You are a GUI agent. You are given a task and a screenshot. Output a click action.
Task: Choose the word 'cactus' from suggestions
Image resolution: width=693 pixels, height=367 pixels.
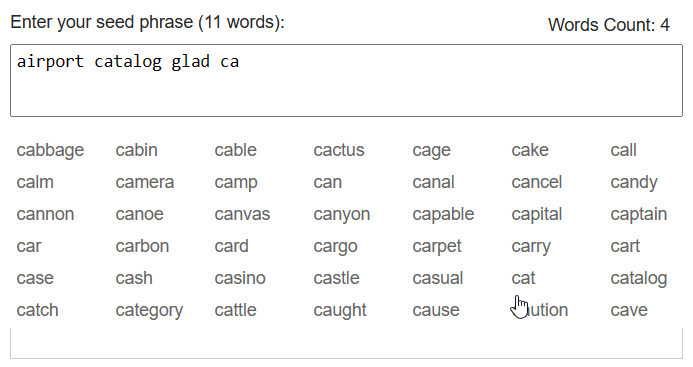(x=339, y=150)
